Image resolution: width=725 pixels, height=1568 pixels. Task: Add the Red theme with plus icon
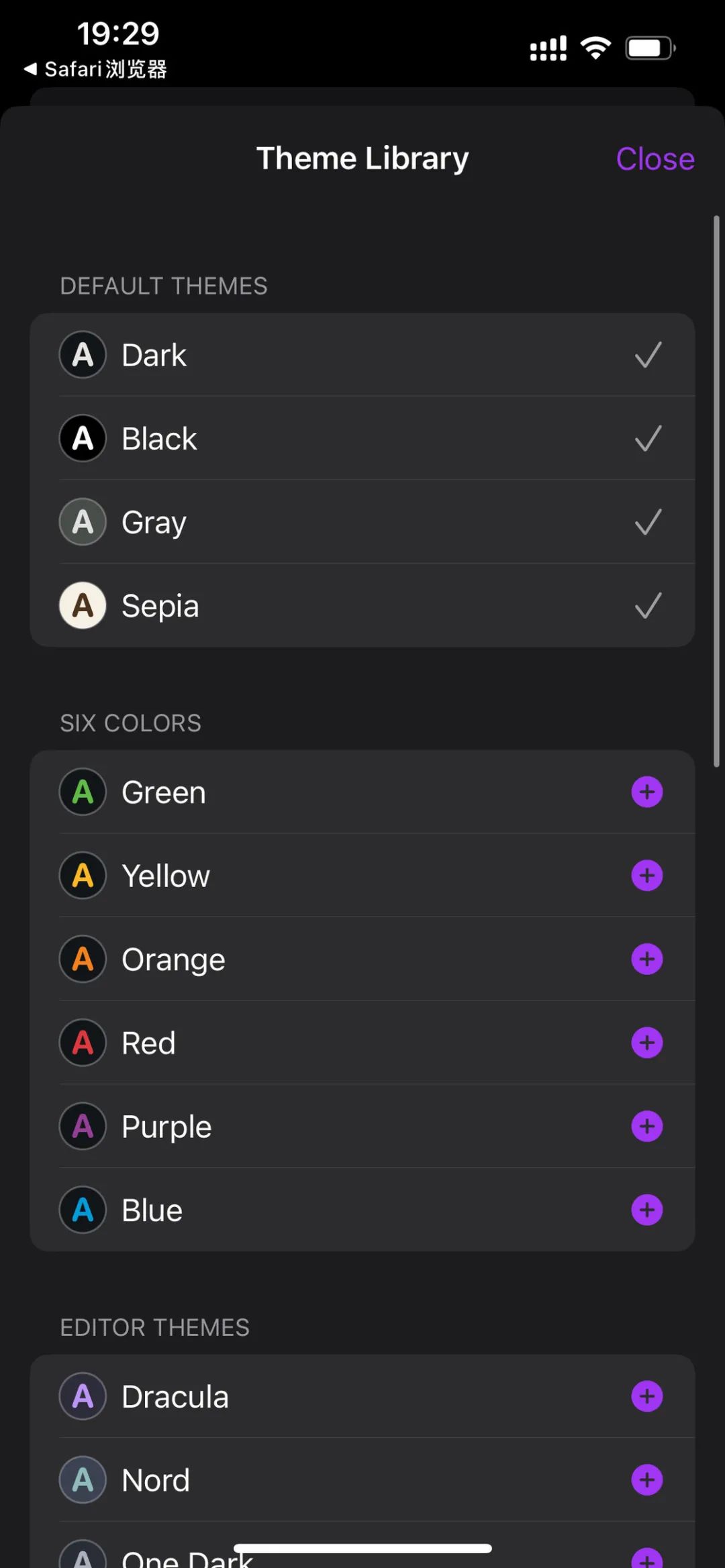(647, 1043)
